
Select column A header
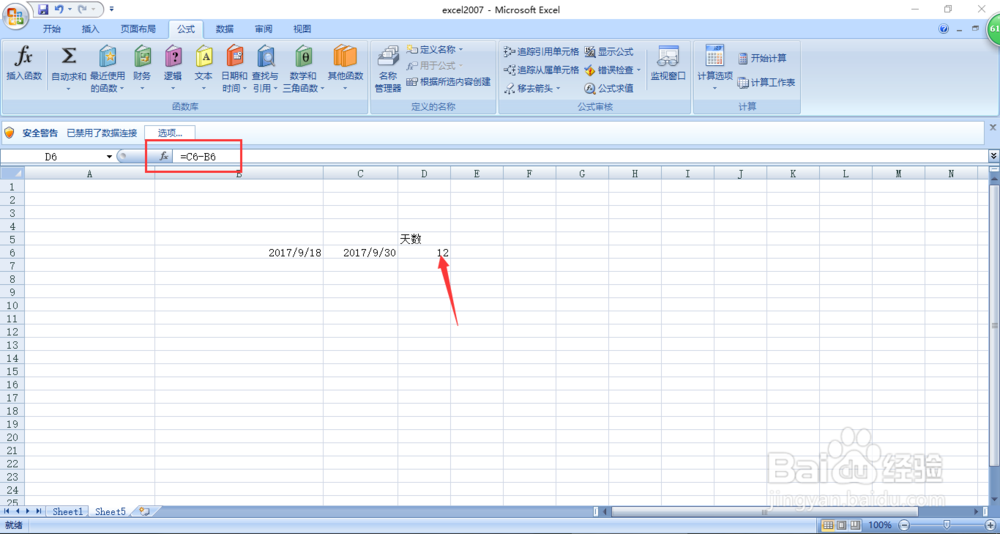(89, 174)
